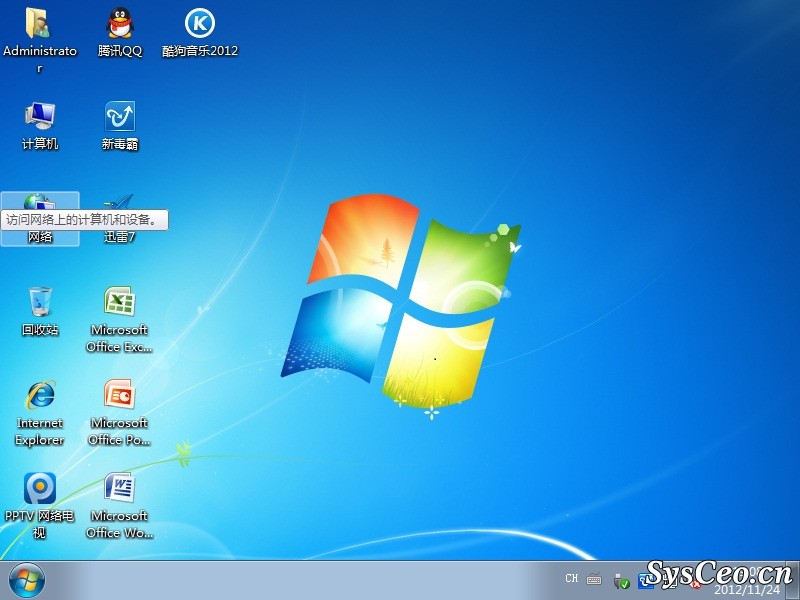Launch the Microsoft Office Word shortcut
The width and height of the screenshot is (800, 600).
[119, 506]
